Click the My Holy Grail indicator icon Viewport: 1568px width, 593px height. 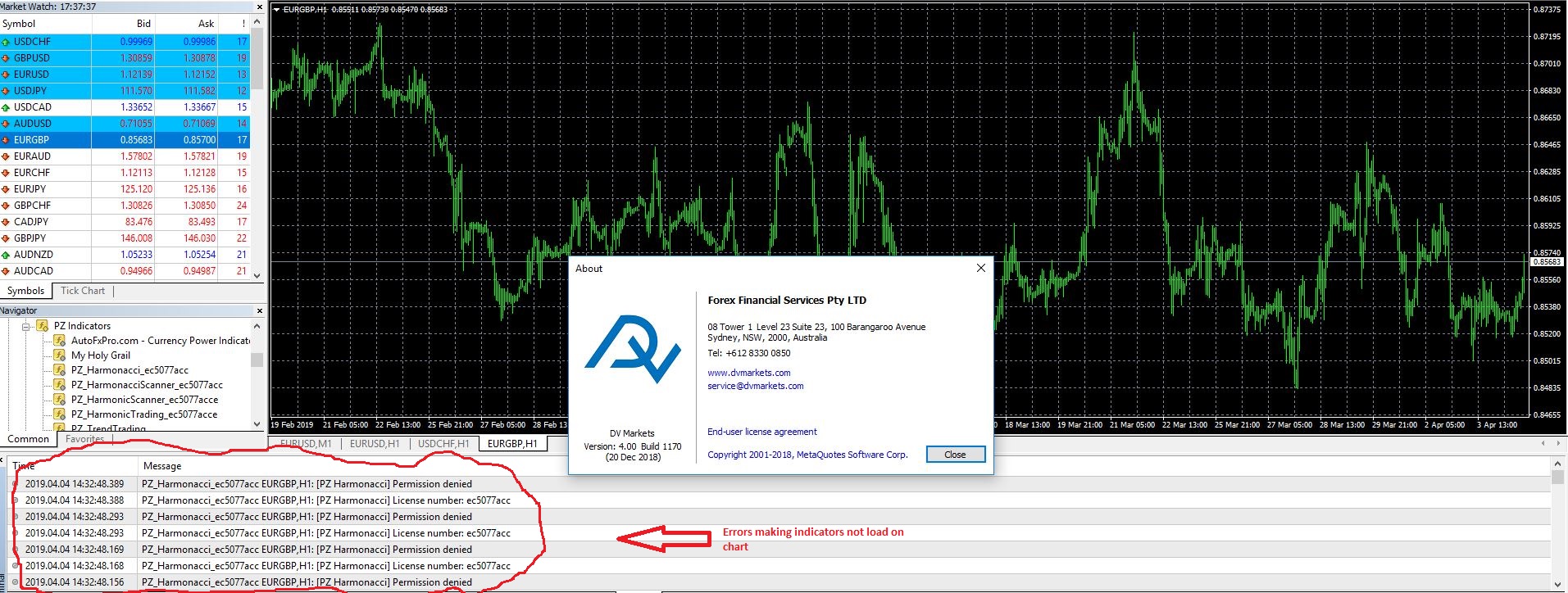point(59,355)
